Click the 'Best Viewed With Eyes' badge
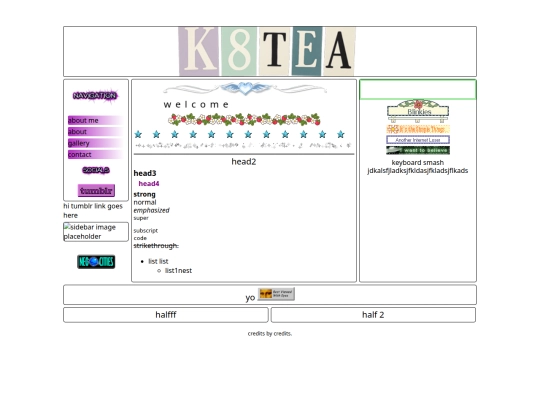The height and width of the screenshot is (405, 540). [x=276, y=294]
